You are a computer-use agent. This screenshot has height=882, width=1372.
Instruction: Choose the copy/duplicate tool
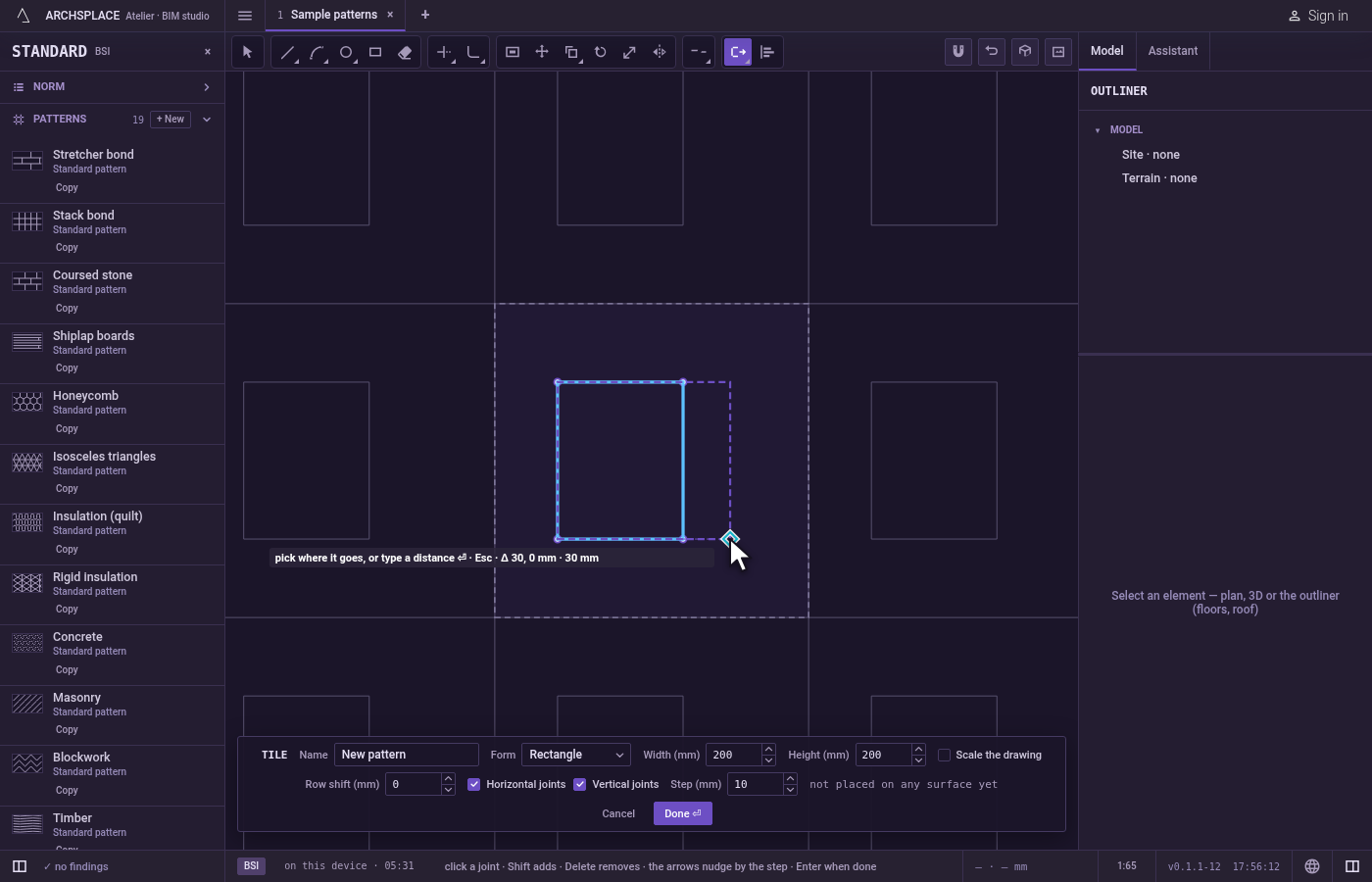(x=571, y=52)
